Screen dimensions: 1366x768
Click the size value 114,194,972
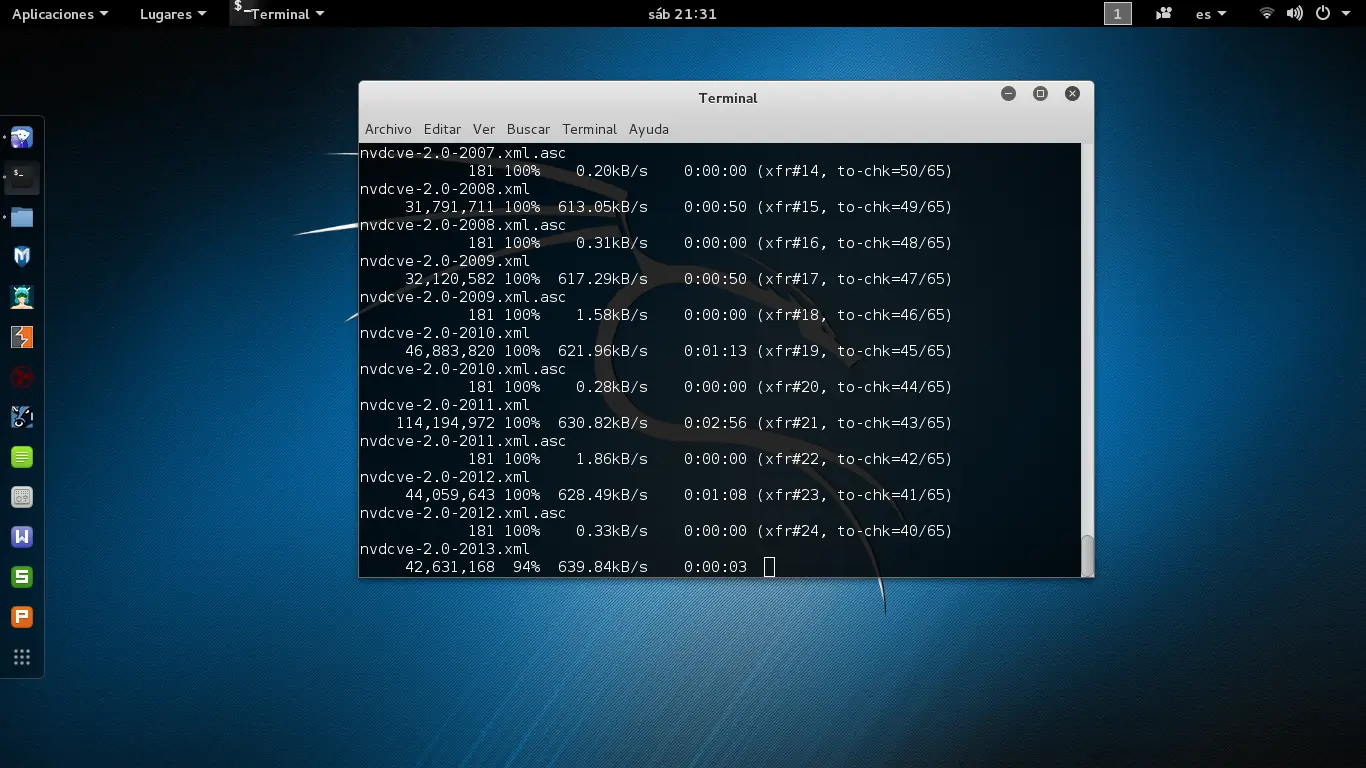pos(446,423)
